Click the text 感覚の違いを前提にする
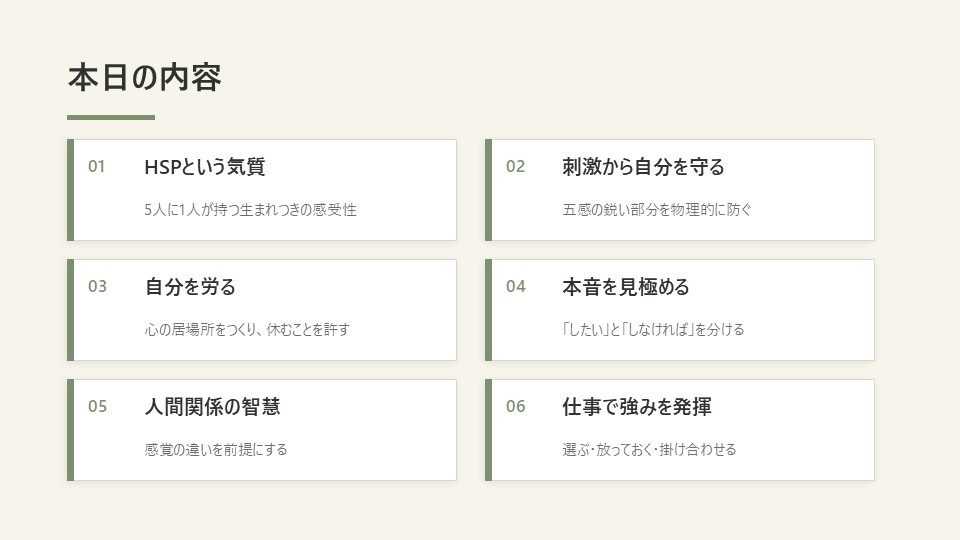 (x=216, y=450)
